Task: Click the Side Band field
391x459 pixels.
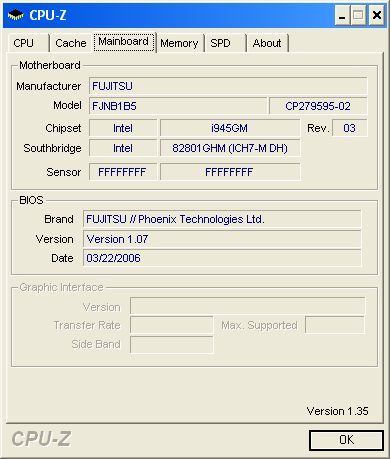Action: [x=171, y=344]
